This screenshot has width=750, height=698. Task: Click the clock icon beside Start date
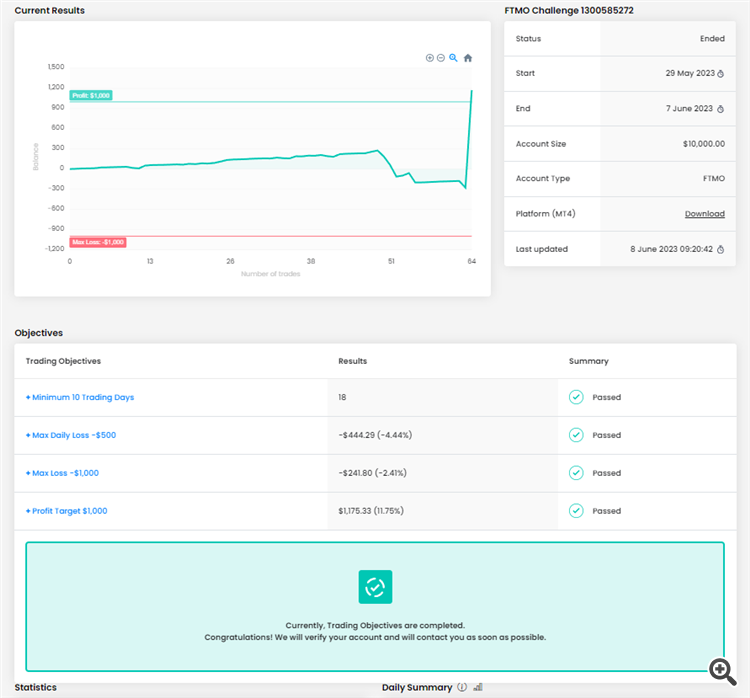click(x=720, y=74)
